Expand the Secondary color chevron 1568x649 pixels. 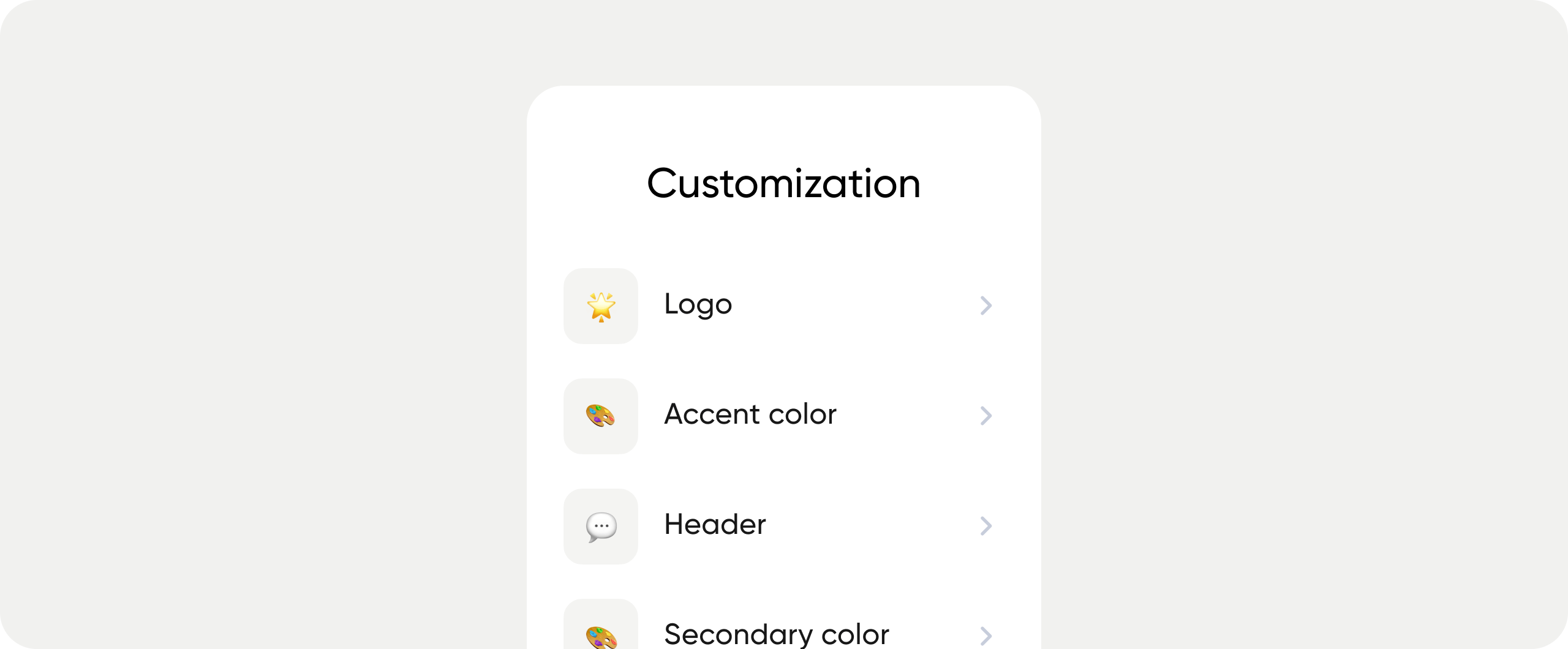pos(986,635)
